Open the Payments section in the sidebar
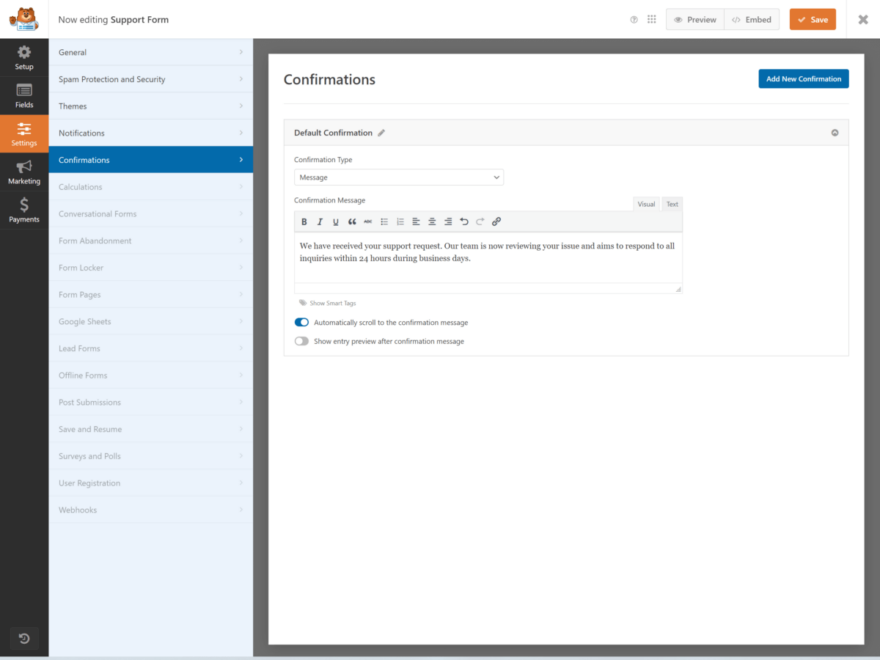 (x=24, y=210)
